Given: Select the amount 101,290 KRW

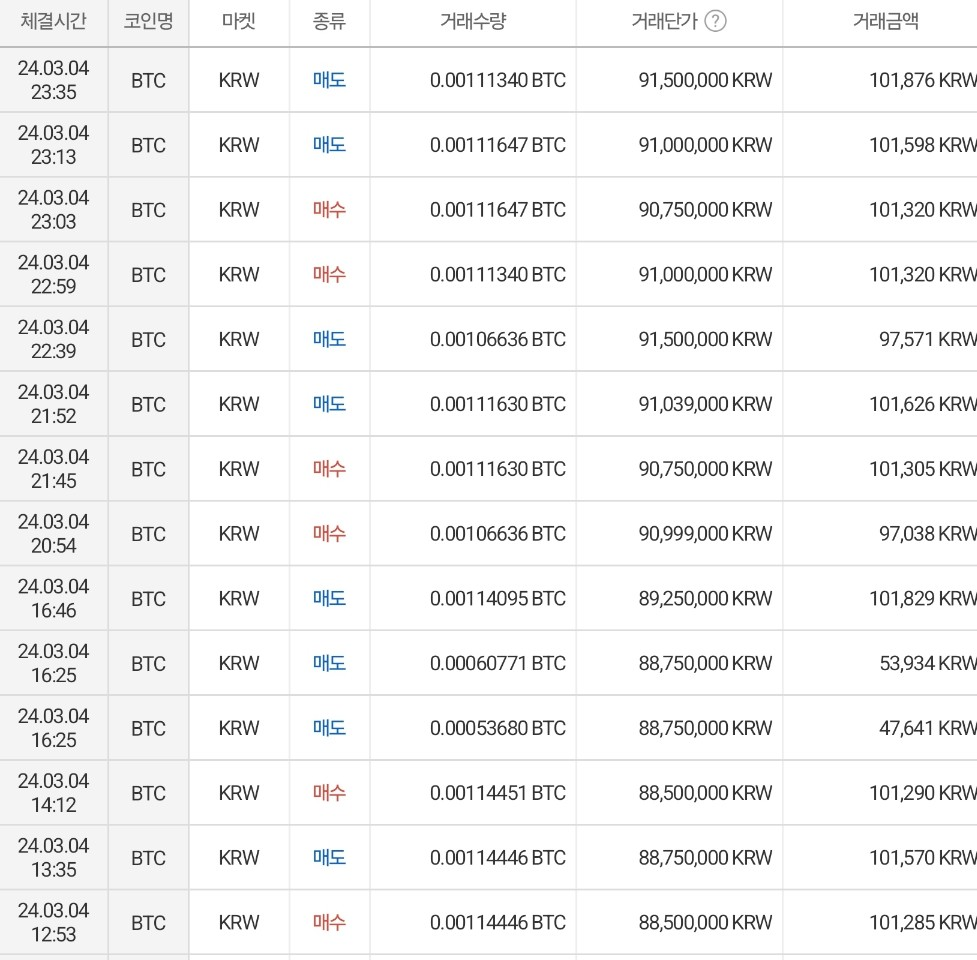Looking at the screenshot, I should click(x=923, y=792).
